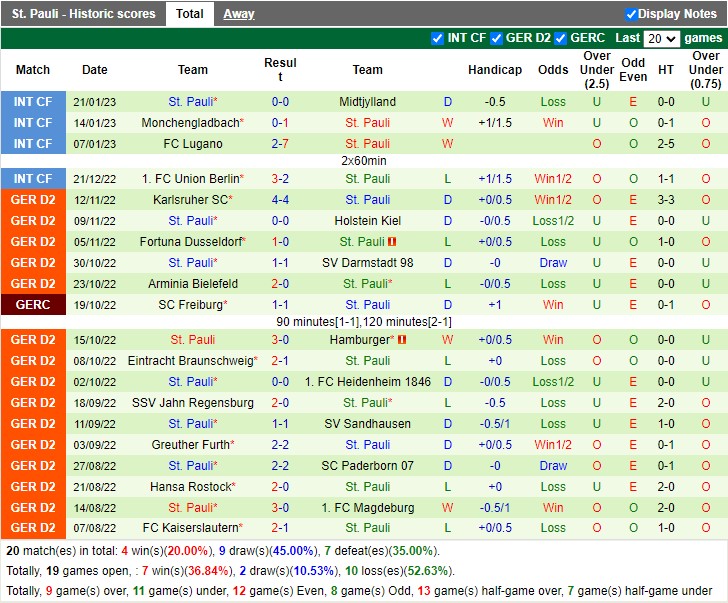
Task: Switch to the Total tab
Action: coord(189,14)
